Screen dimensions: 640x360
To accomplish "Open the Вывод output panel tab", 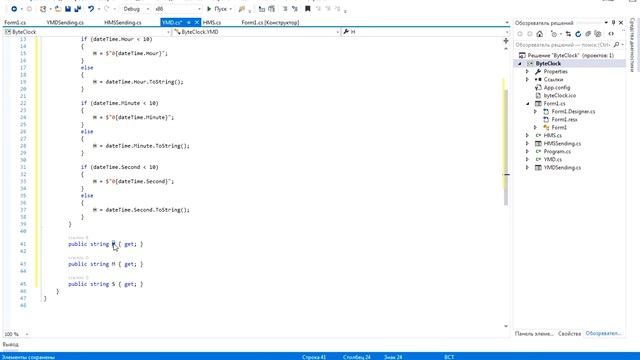I will (x=10, y=344).
